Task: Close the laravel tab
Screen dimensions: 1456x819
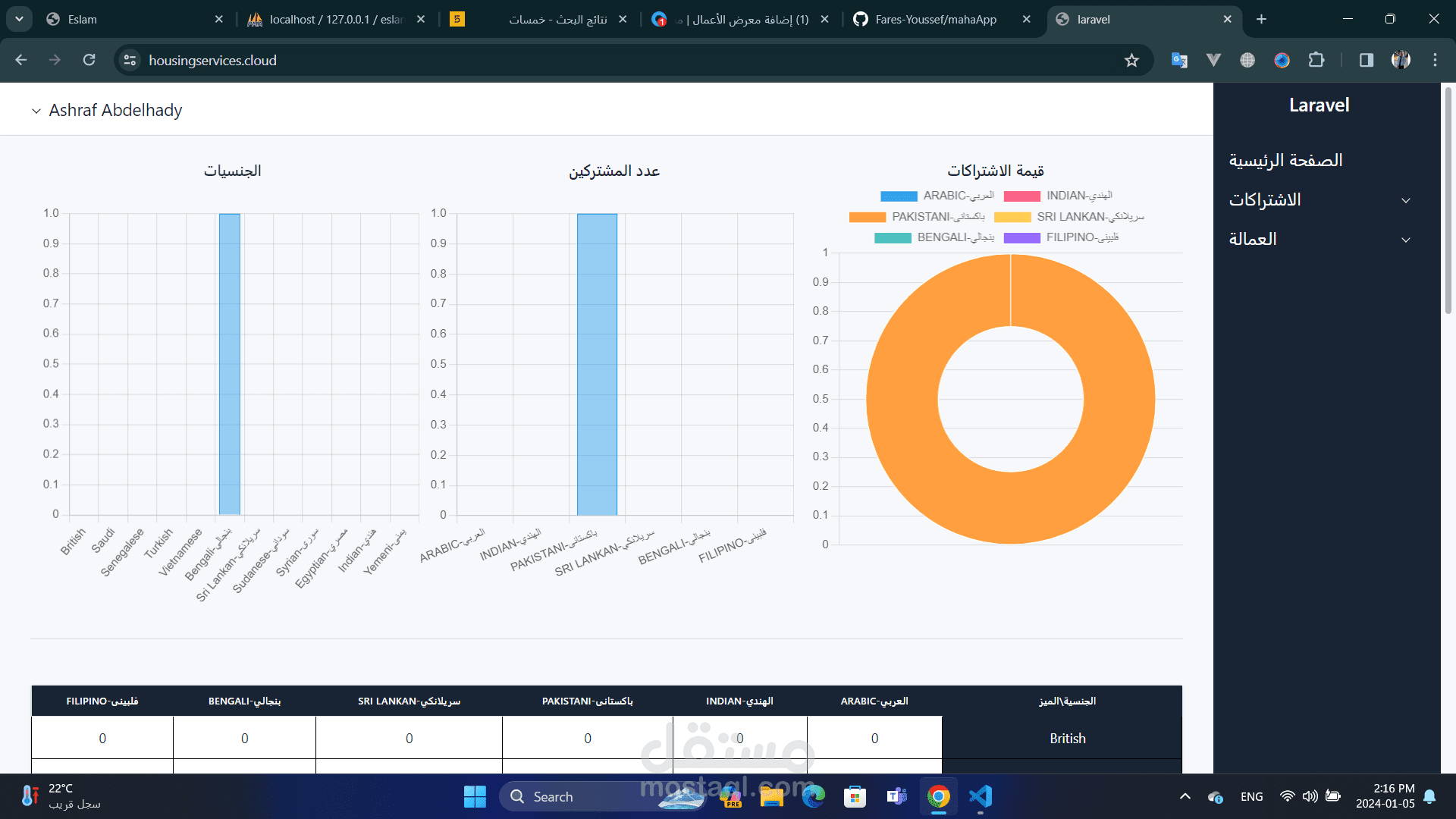Action: 1228,19
